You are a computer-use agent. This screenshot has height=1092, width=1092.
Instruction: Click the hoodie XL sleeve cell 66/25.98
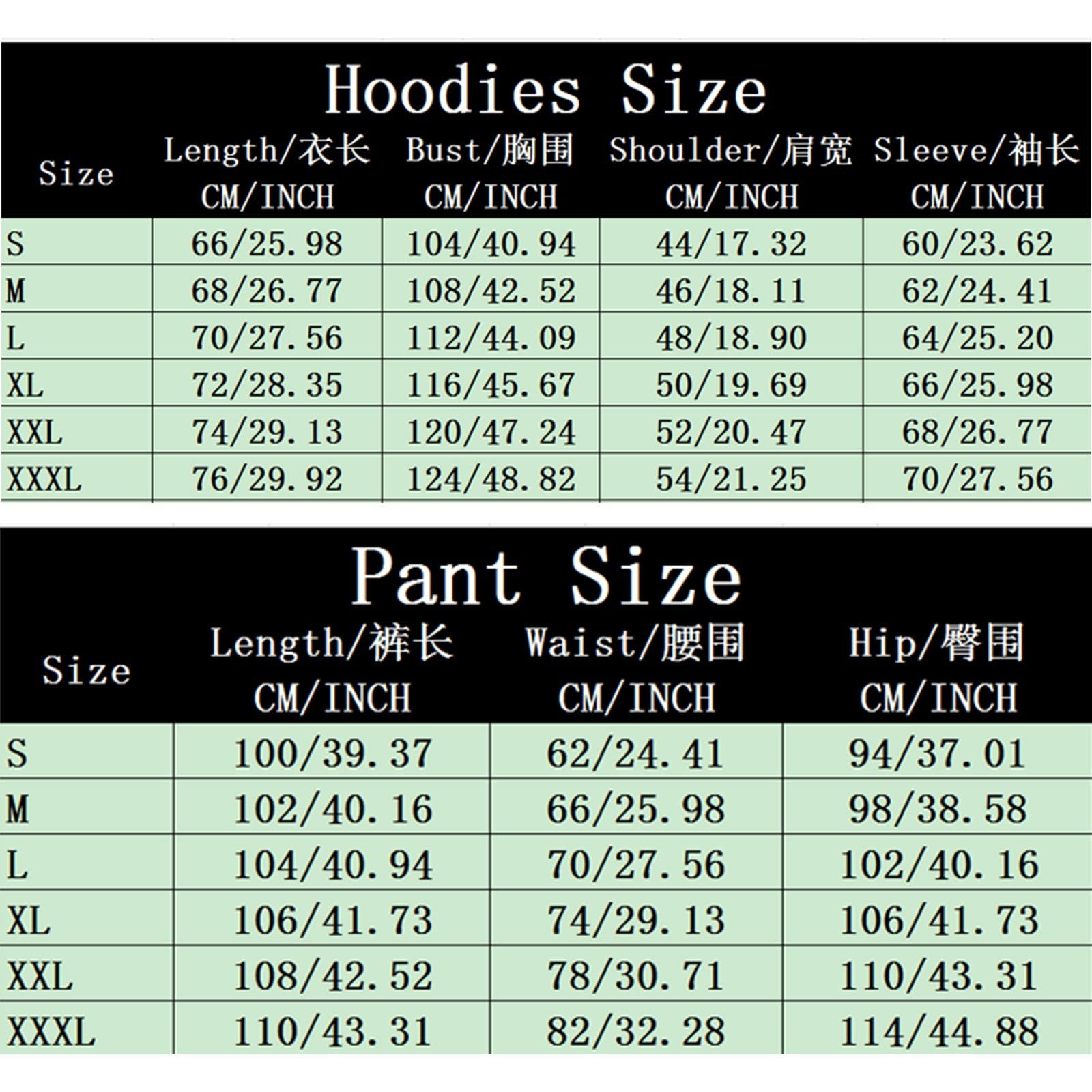tap(977, 385)
